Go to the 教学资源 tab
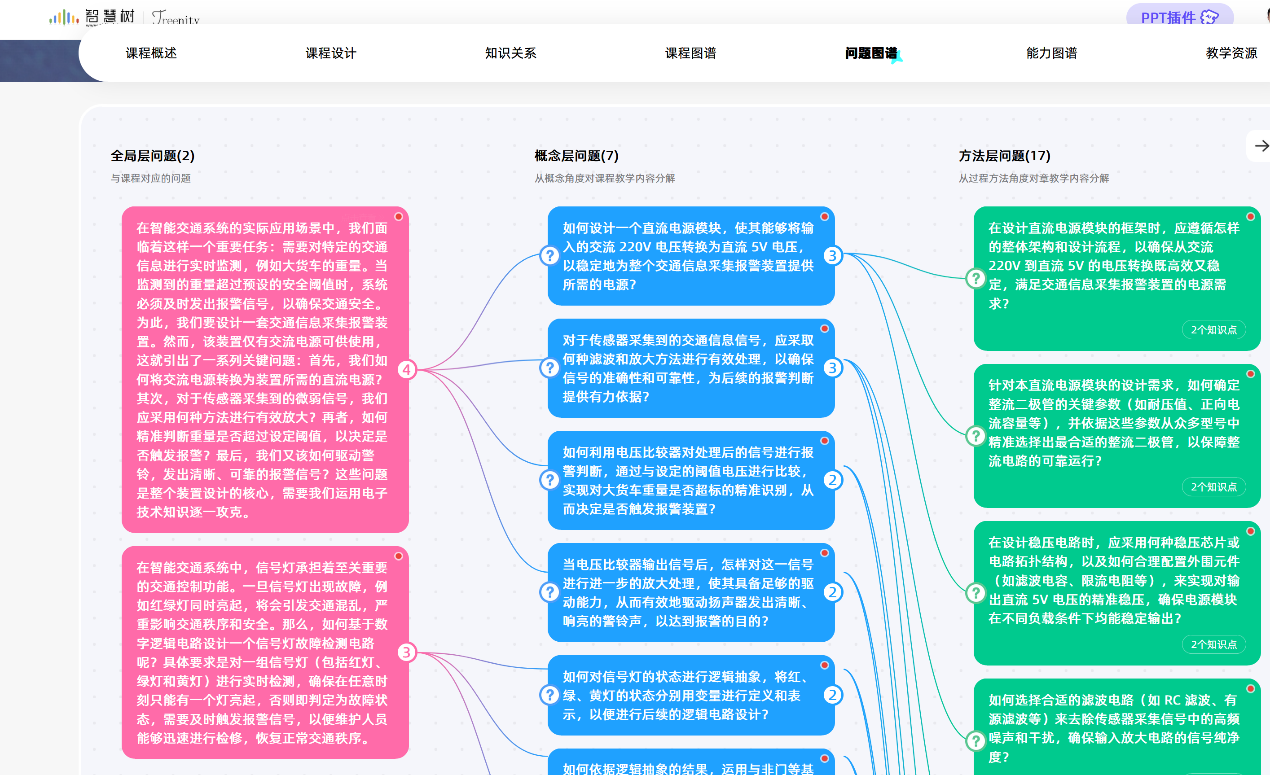Viewport: 1270px width, 775px height. 1231,53
